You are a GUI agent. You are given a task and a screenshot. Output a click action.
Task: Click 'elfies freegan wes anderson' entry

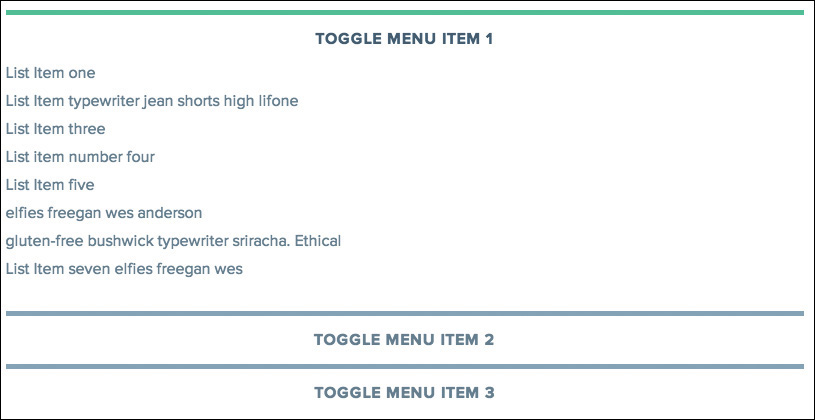[104, 213]
